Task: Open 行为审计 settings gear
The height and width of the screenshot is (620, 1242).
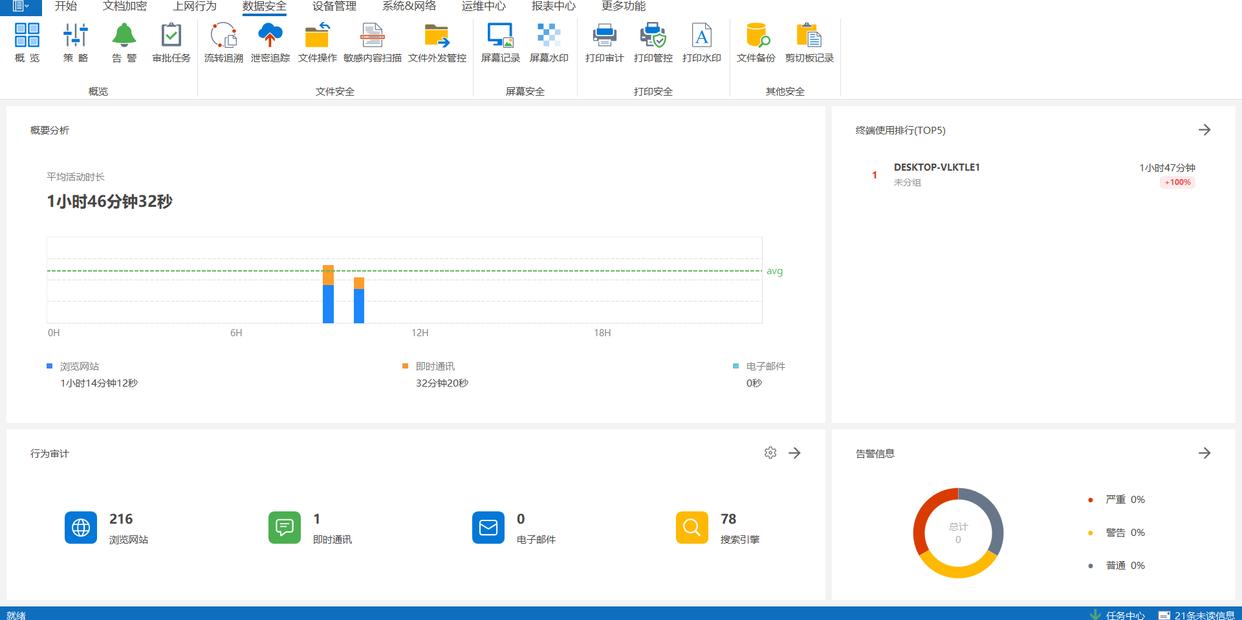Action: [x=770, y=453]
